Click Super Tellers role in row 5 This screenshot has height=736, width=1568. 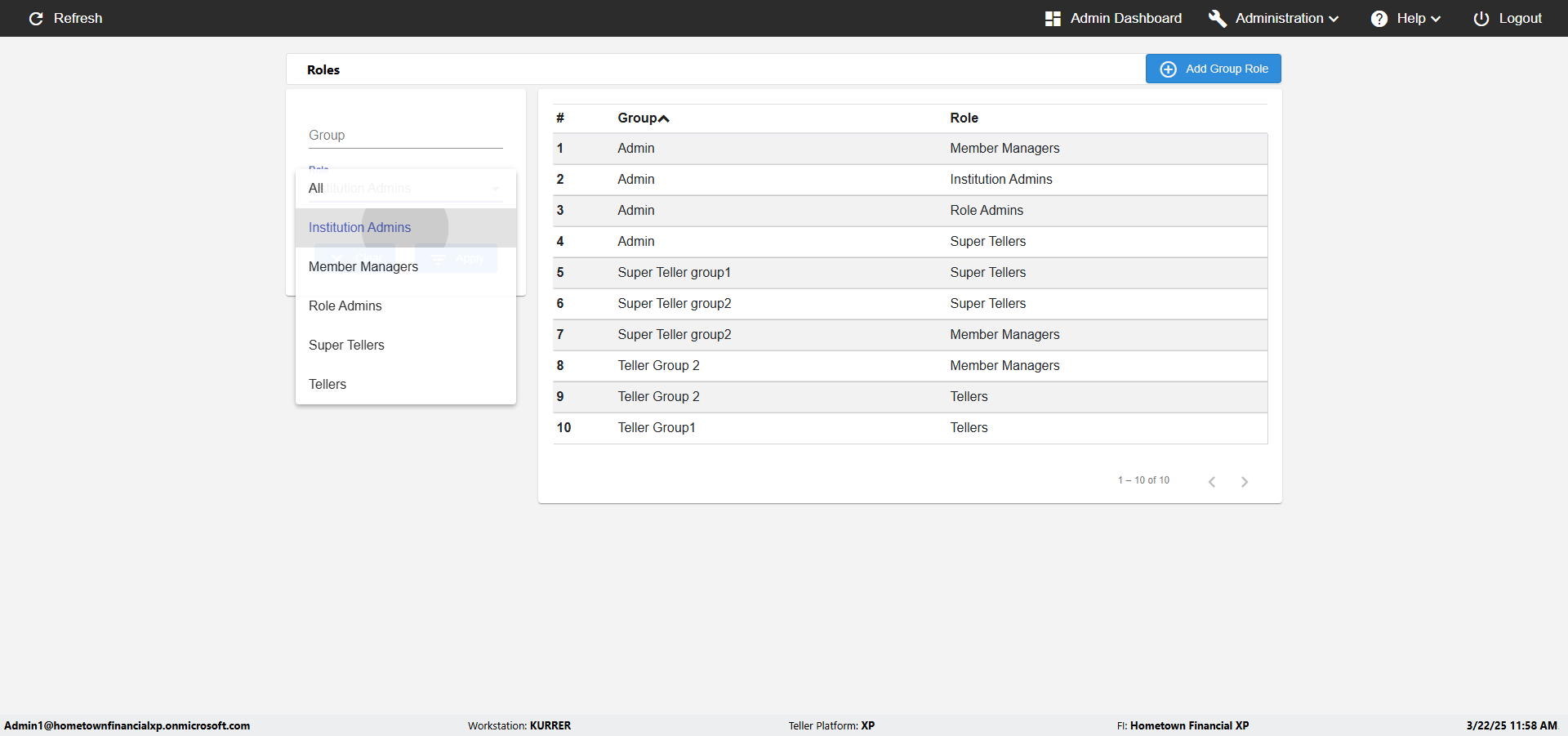coord(987,272)
